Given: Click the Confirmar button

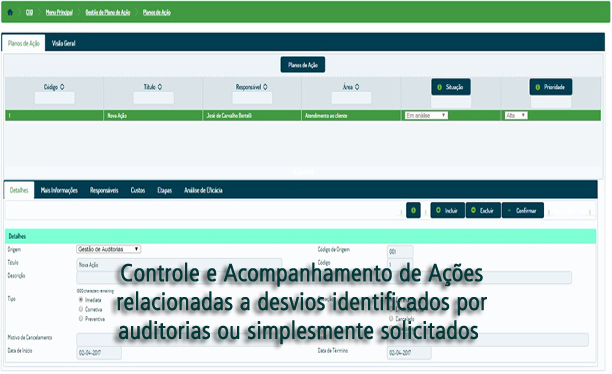Looking at the screenshot, I should pos(523,210).
